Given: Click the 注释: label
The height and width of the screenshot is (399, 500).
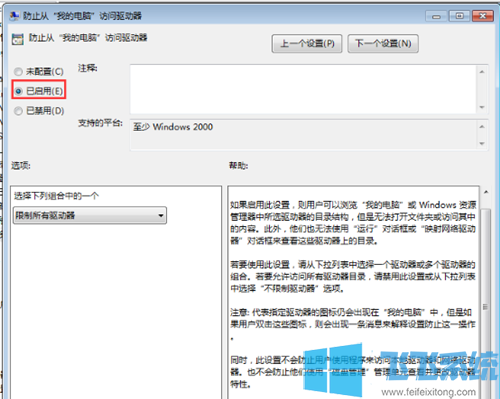Looking at the screenshot, I should click(x=88, y=68).
